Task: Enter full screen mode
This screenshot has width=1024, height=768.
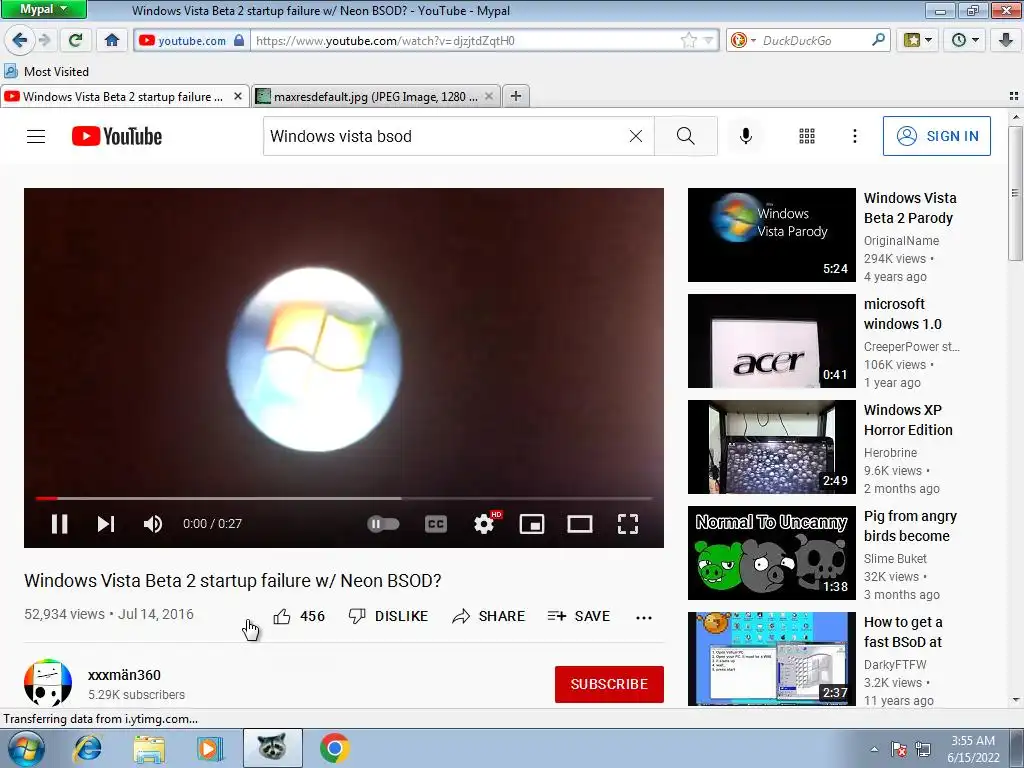Action: 628,524
